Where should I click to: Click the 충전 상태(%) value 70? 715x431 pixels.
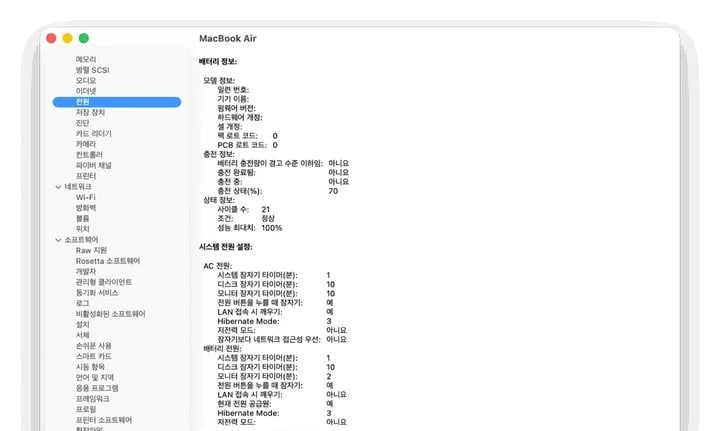(333, 191)
